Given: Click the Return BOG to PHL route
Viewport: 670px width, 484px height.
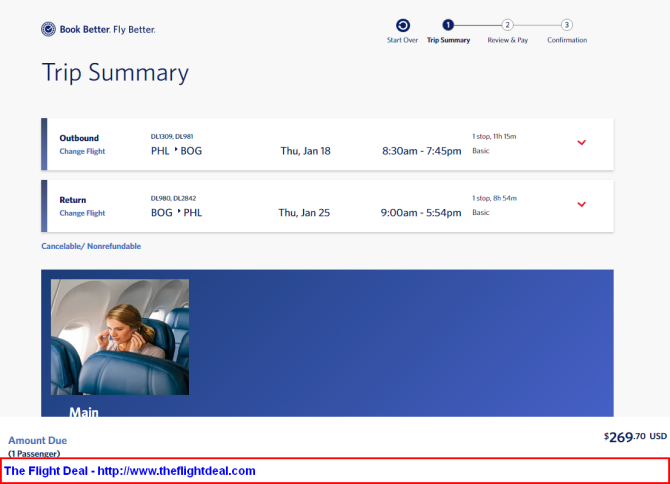Looking at the screenshot, I should pyautogui.click(x=176, y=213).
